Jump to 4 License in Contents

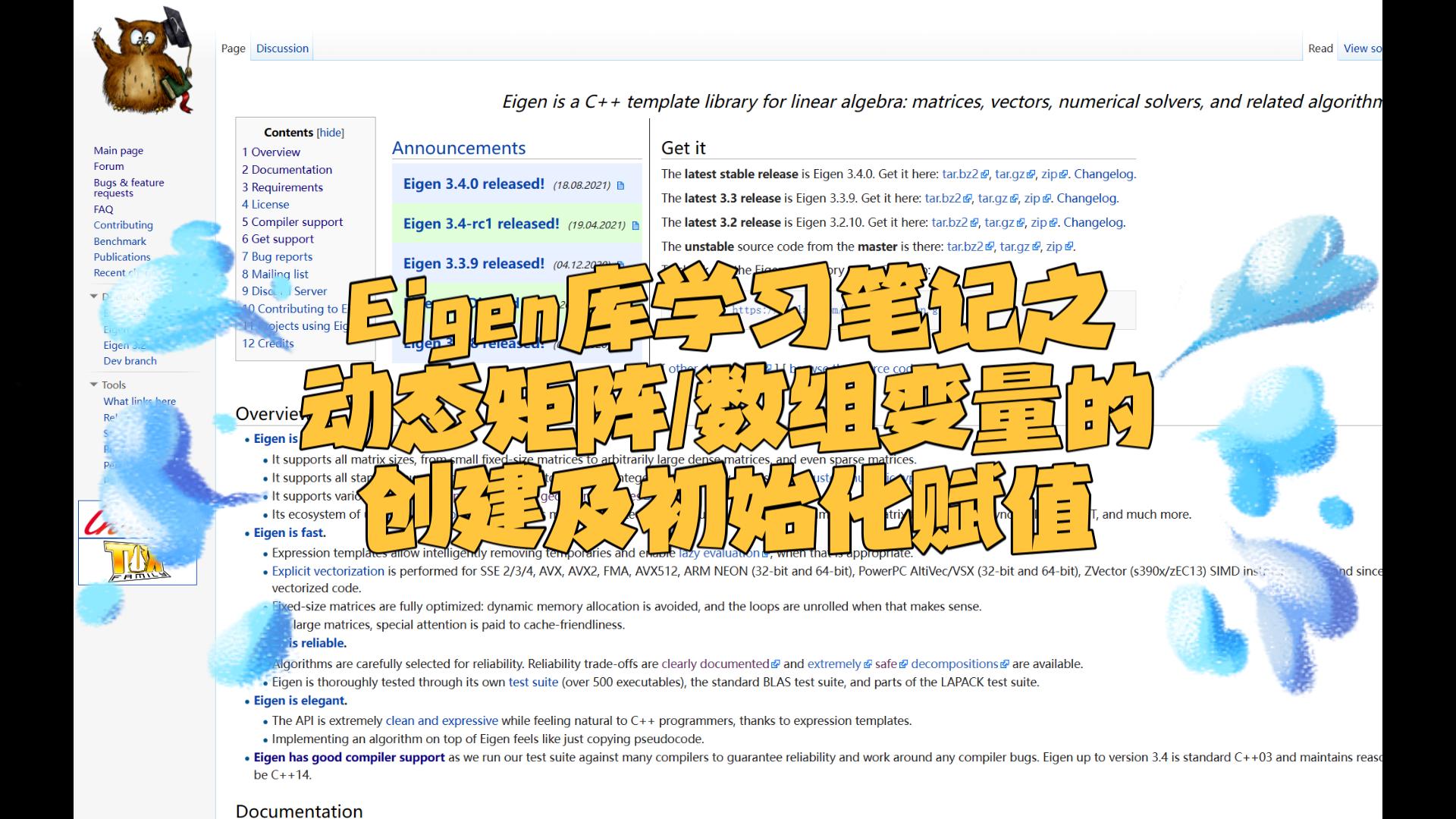click(x=265, y=205)
